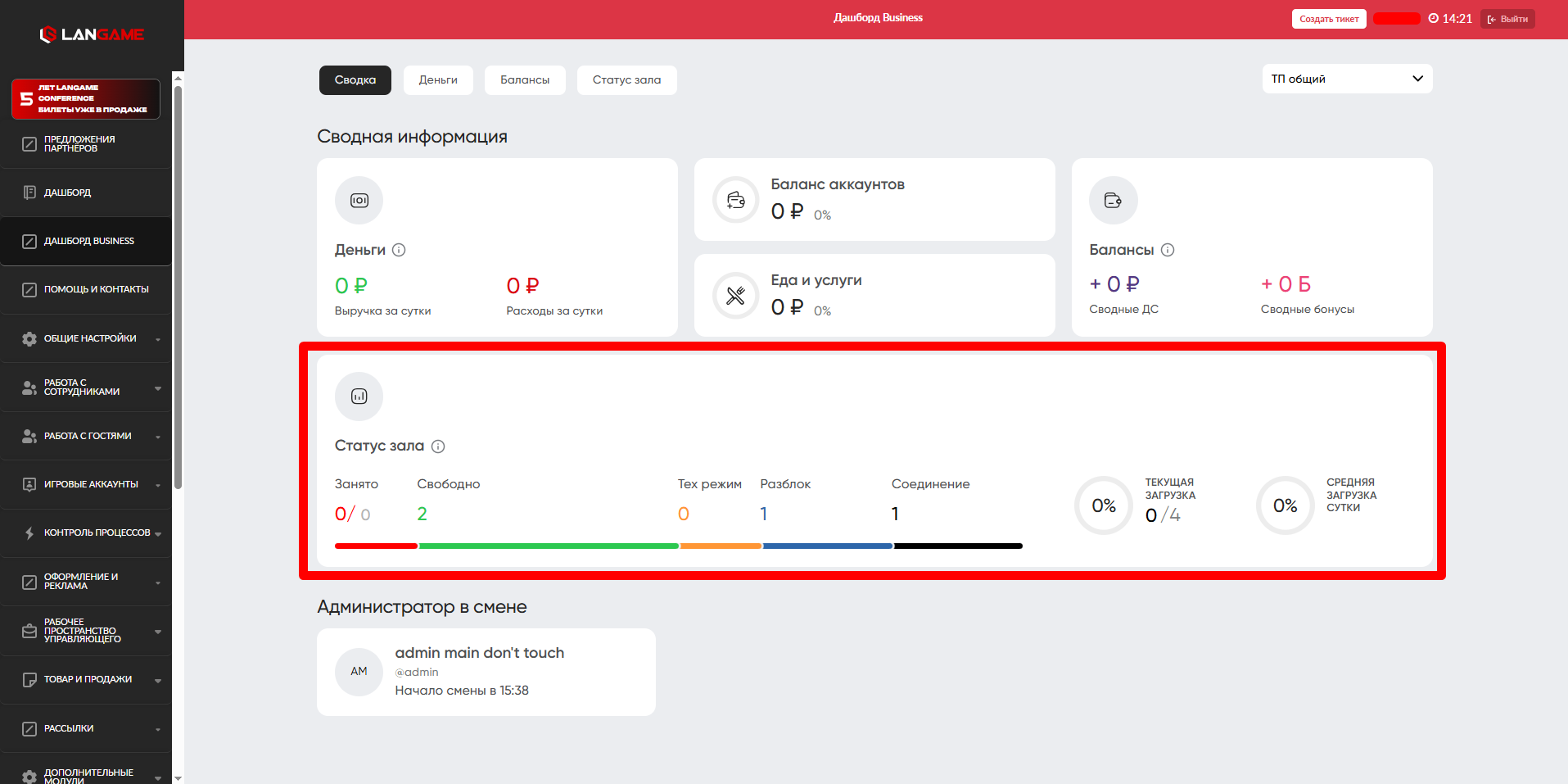
Task: Open the ТП общий dropdown
Action: [1346, 79]
